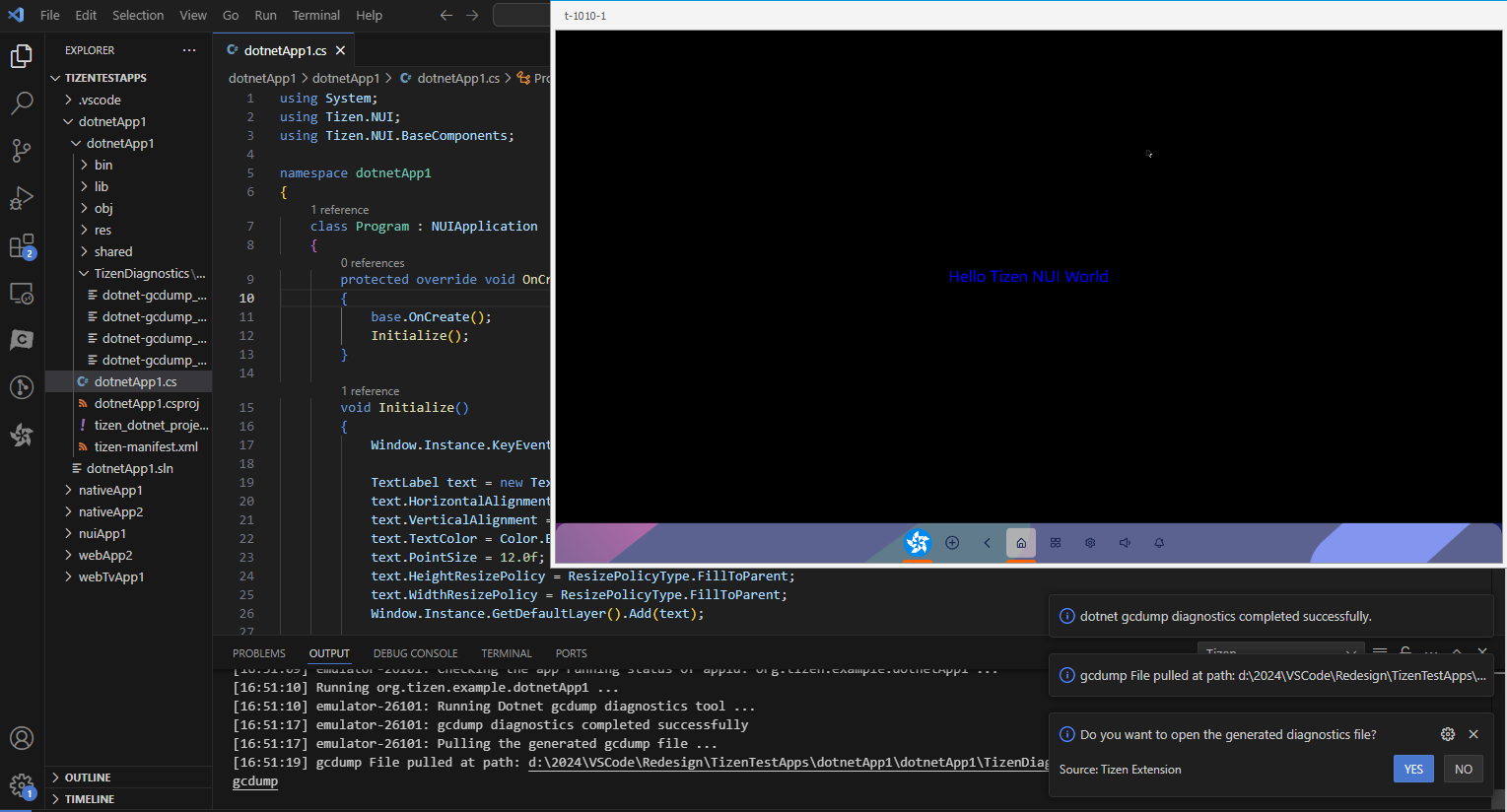Open the Source Control view

pos(22,150)
